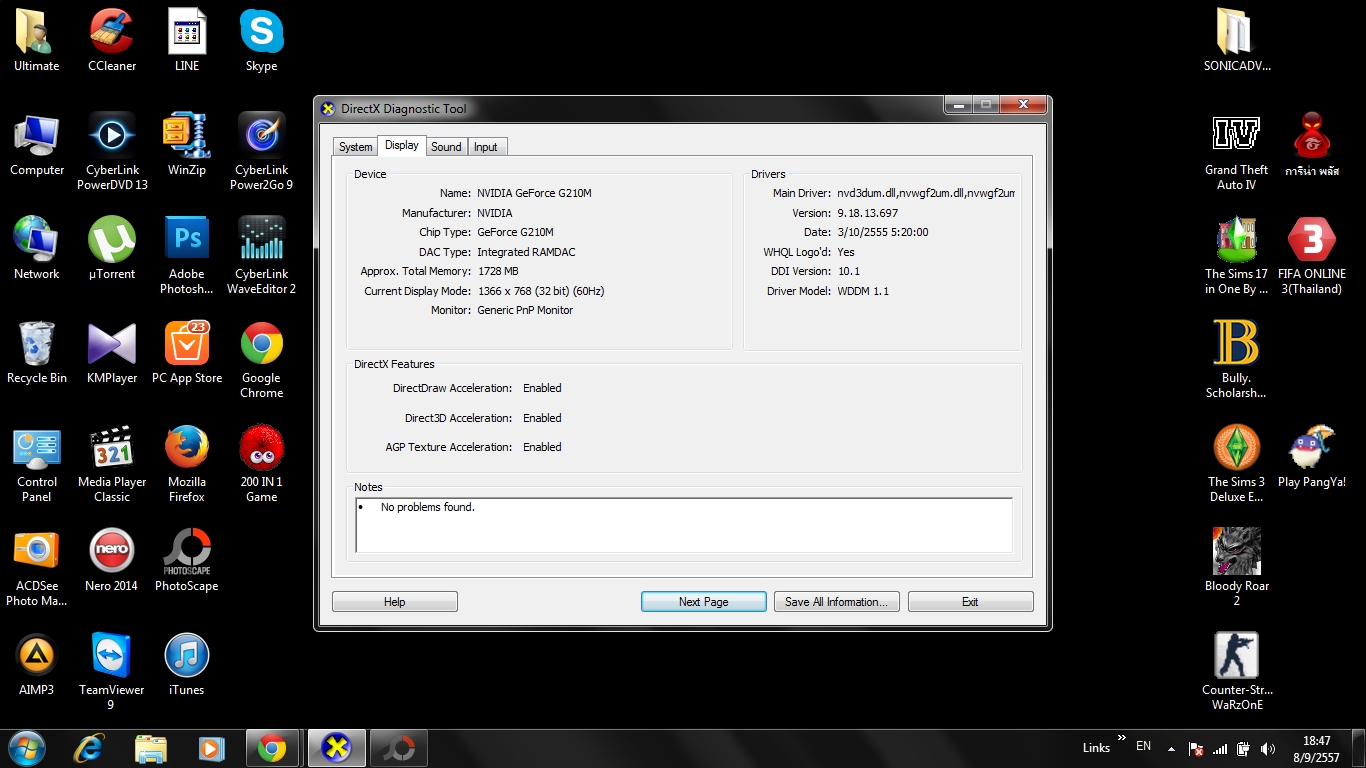The image size is (1366, 768).
Task: Select the LINE desktop shortcut
Action: click(x=187, y=41)
